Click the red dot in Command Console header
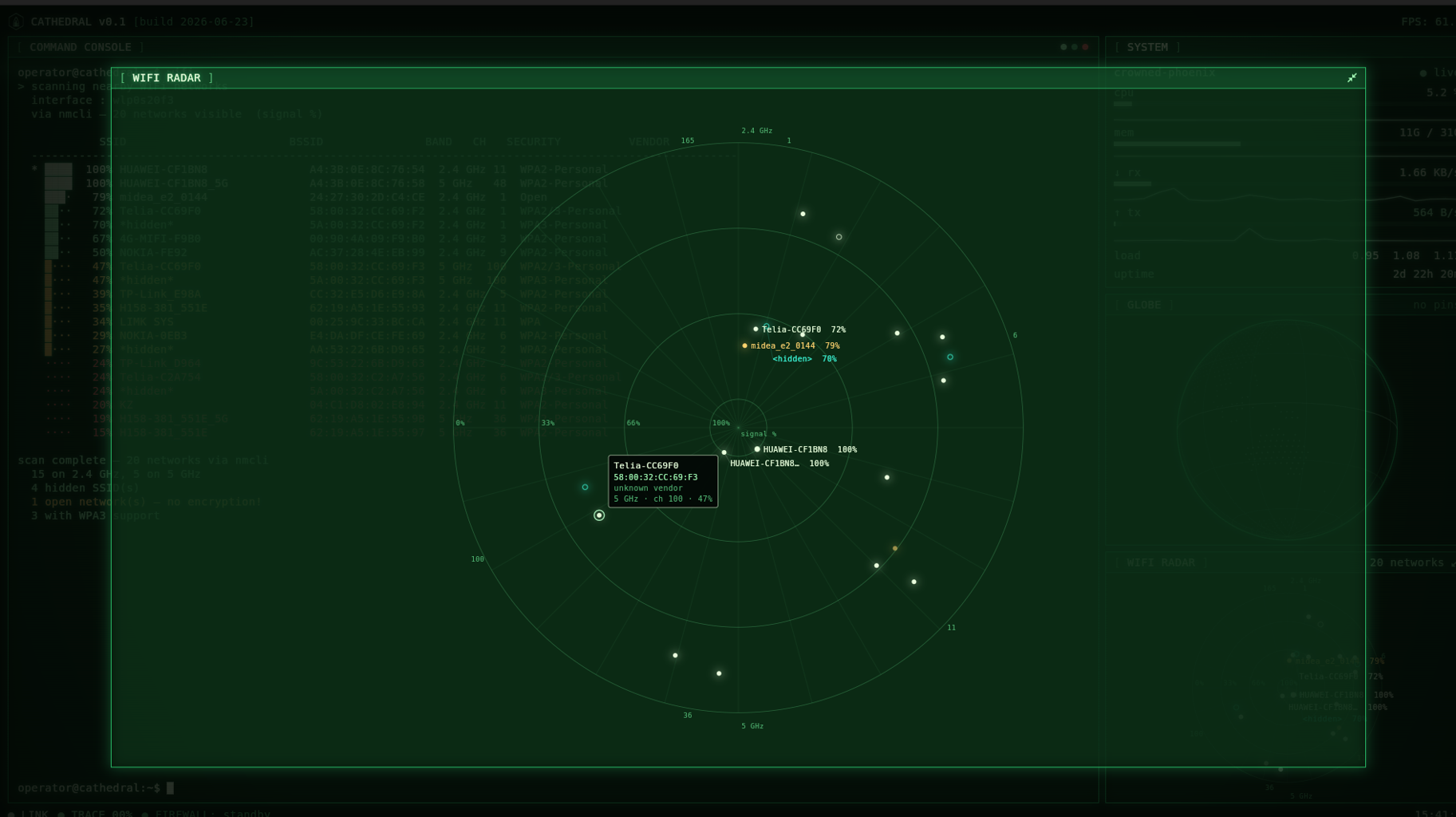The image size is (1456, 817). [1085, 47]
